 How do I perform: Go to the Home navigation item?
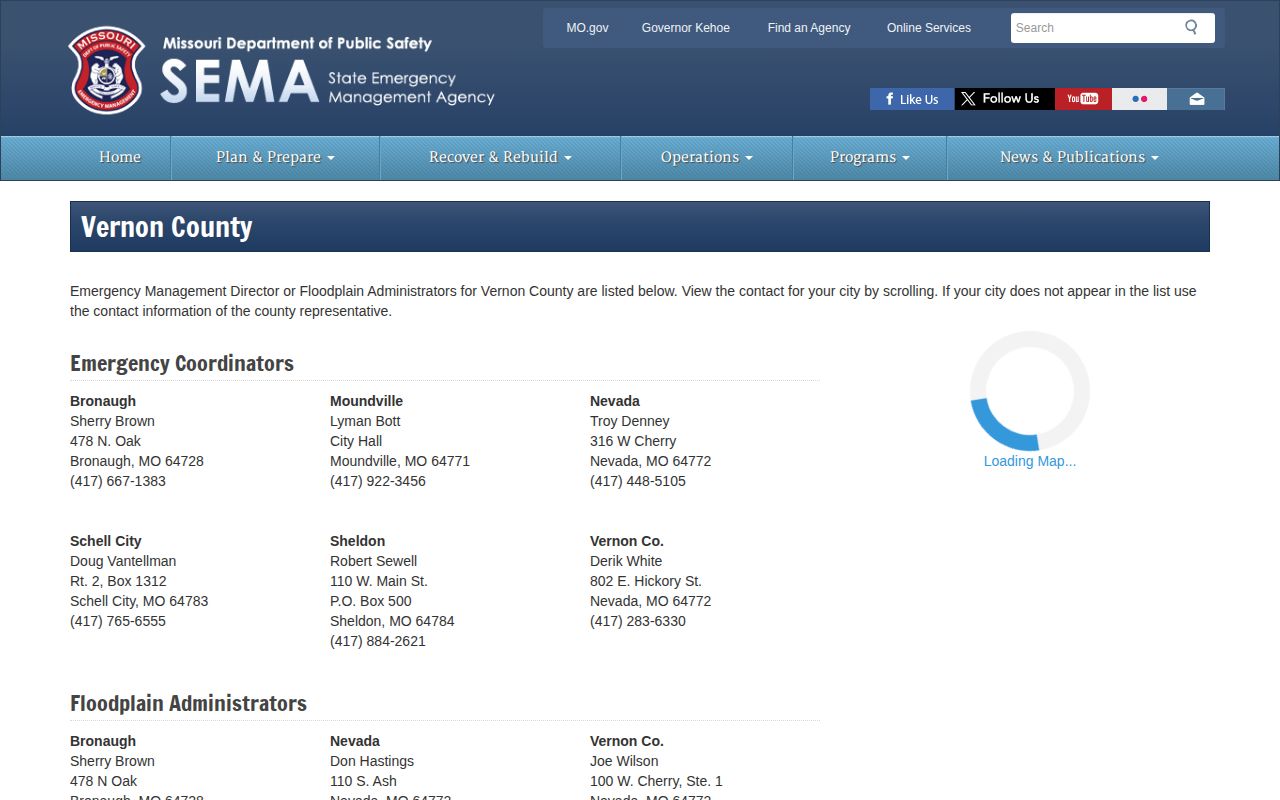[x=120, y=157]
